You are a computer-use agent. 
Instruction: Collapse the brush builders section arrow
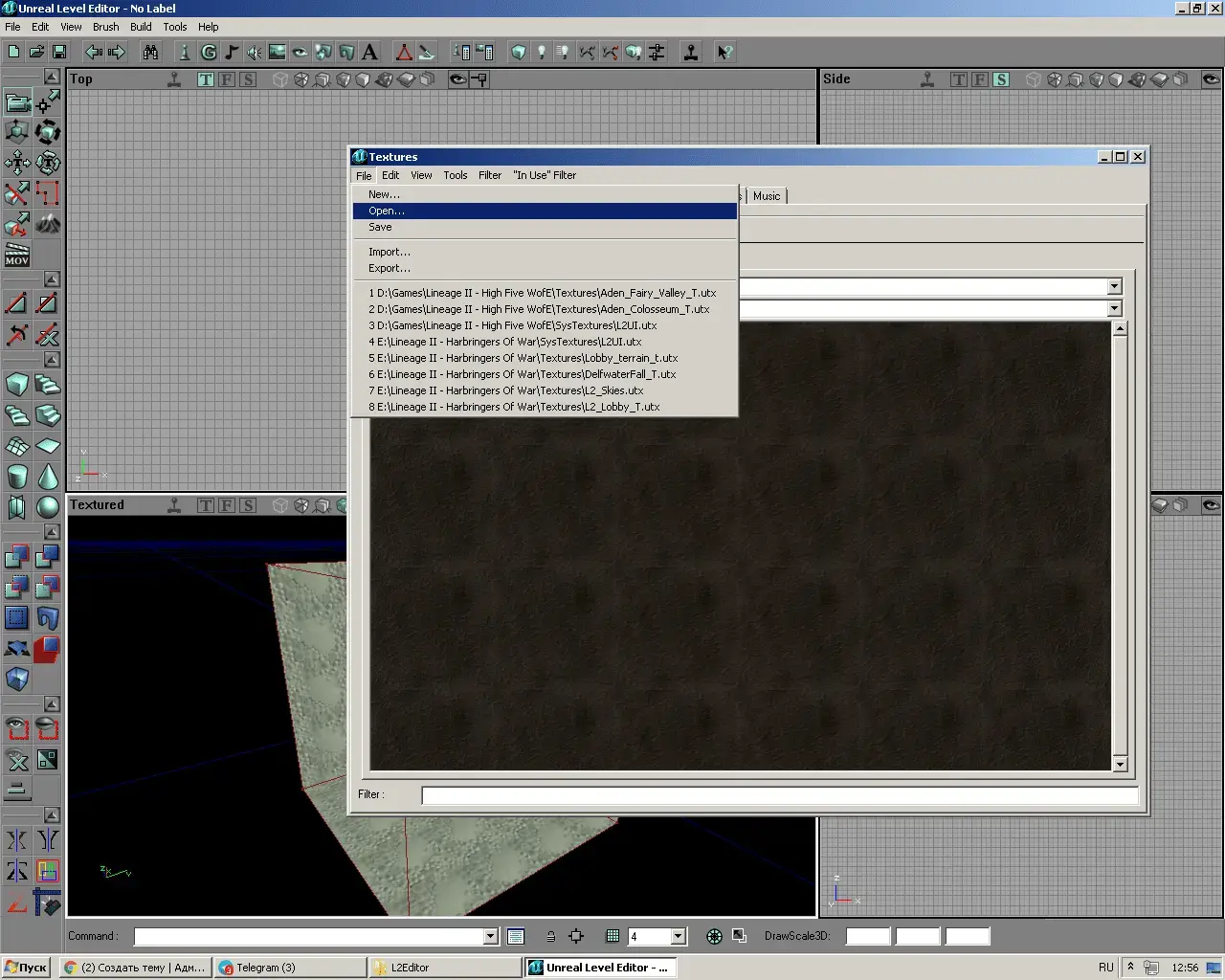pyautogui.click(x=52, y=359)
